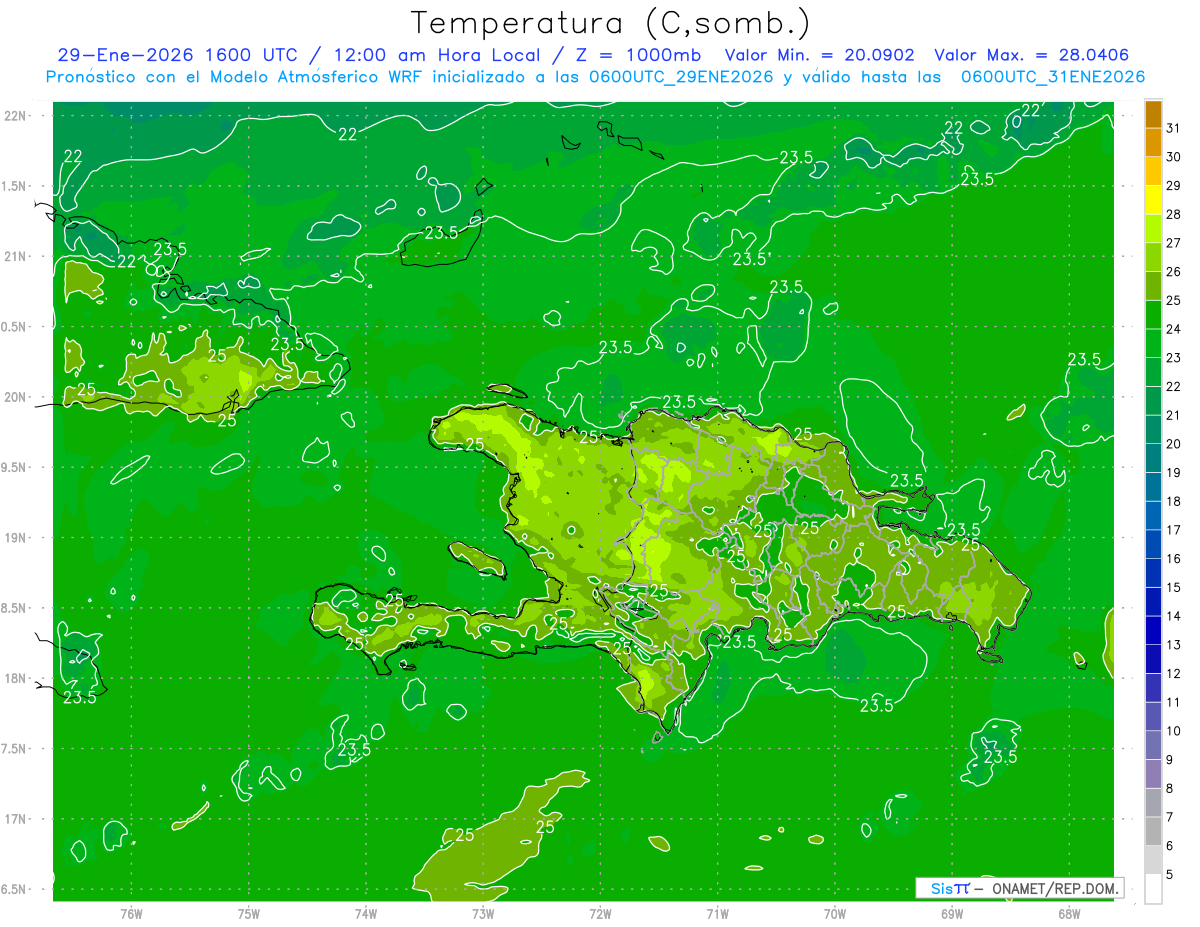Pick the orange legend swatch between 30 and 31
Screen dimensions: 1200x927
[1153, 142]
